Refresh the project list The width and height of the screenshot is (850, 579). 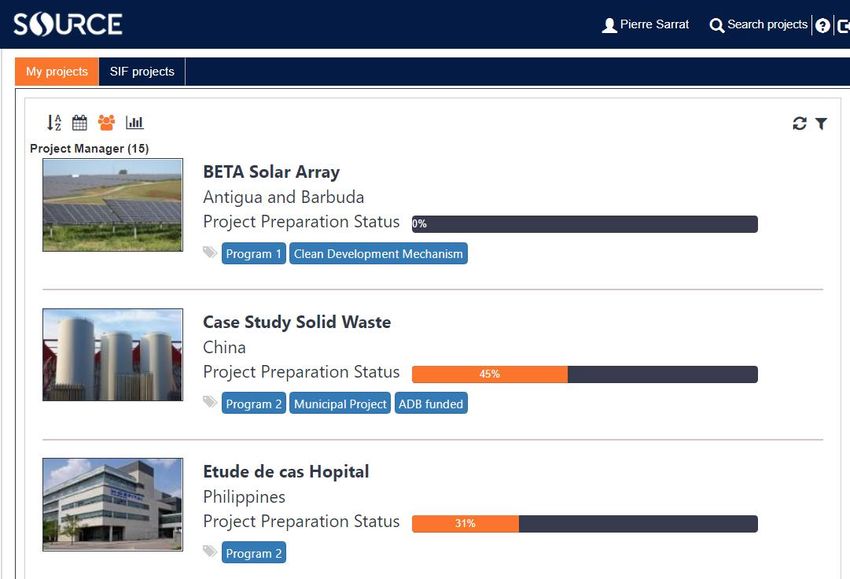click(x=799, y=124)
